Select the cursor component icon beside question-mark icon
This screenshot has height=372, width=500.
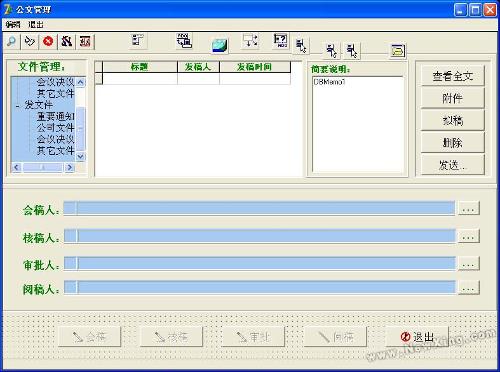pos(301,45)
